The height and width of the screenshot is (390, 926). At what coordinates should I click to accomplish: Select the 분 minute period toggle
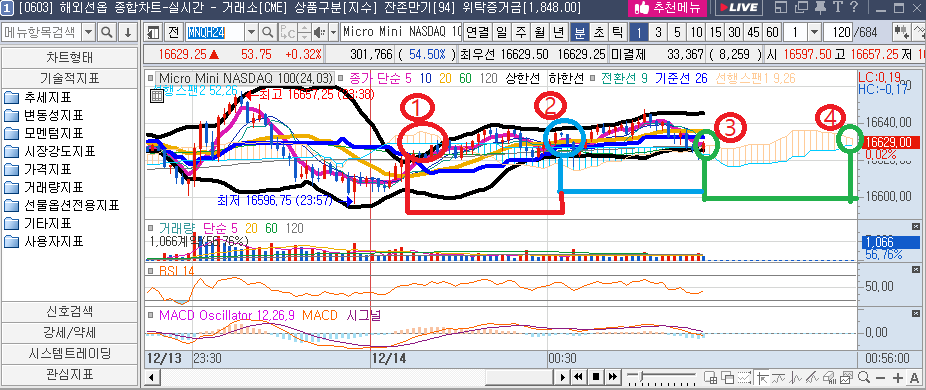pyautogui.click(x=581, y=32)
